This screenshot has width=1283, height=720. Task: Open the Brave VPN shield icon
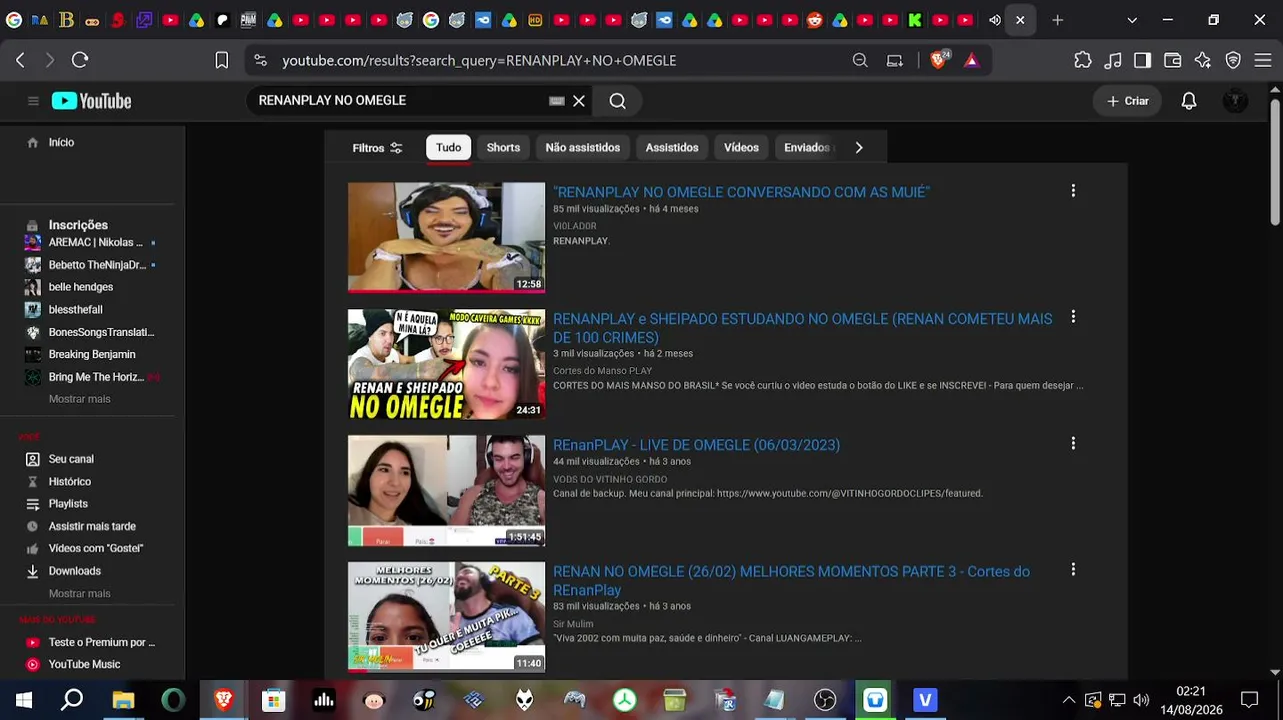[x=1233, y=60]
